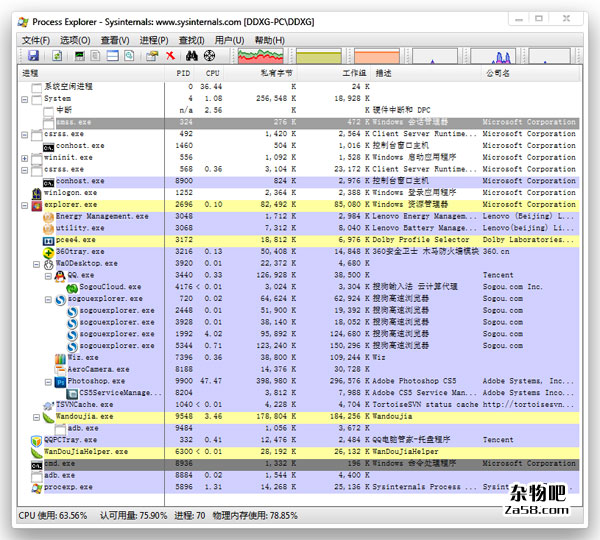Click the orange physical memory graph
This screenshot has height=540, width=600.
pyautogui.click(x=377, y=56)
